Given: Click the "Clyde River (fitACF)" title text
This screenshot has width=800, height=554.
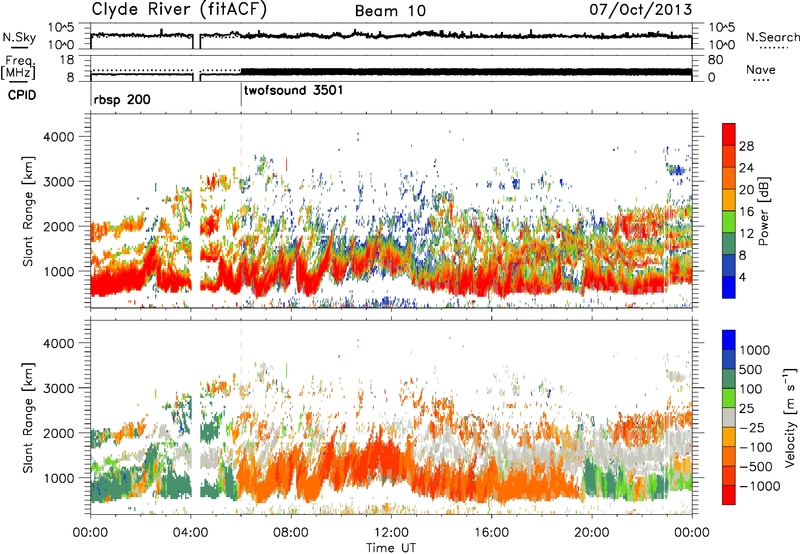Looking at the screenshot, I should click(179, 9).
